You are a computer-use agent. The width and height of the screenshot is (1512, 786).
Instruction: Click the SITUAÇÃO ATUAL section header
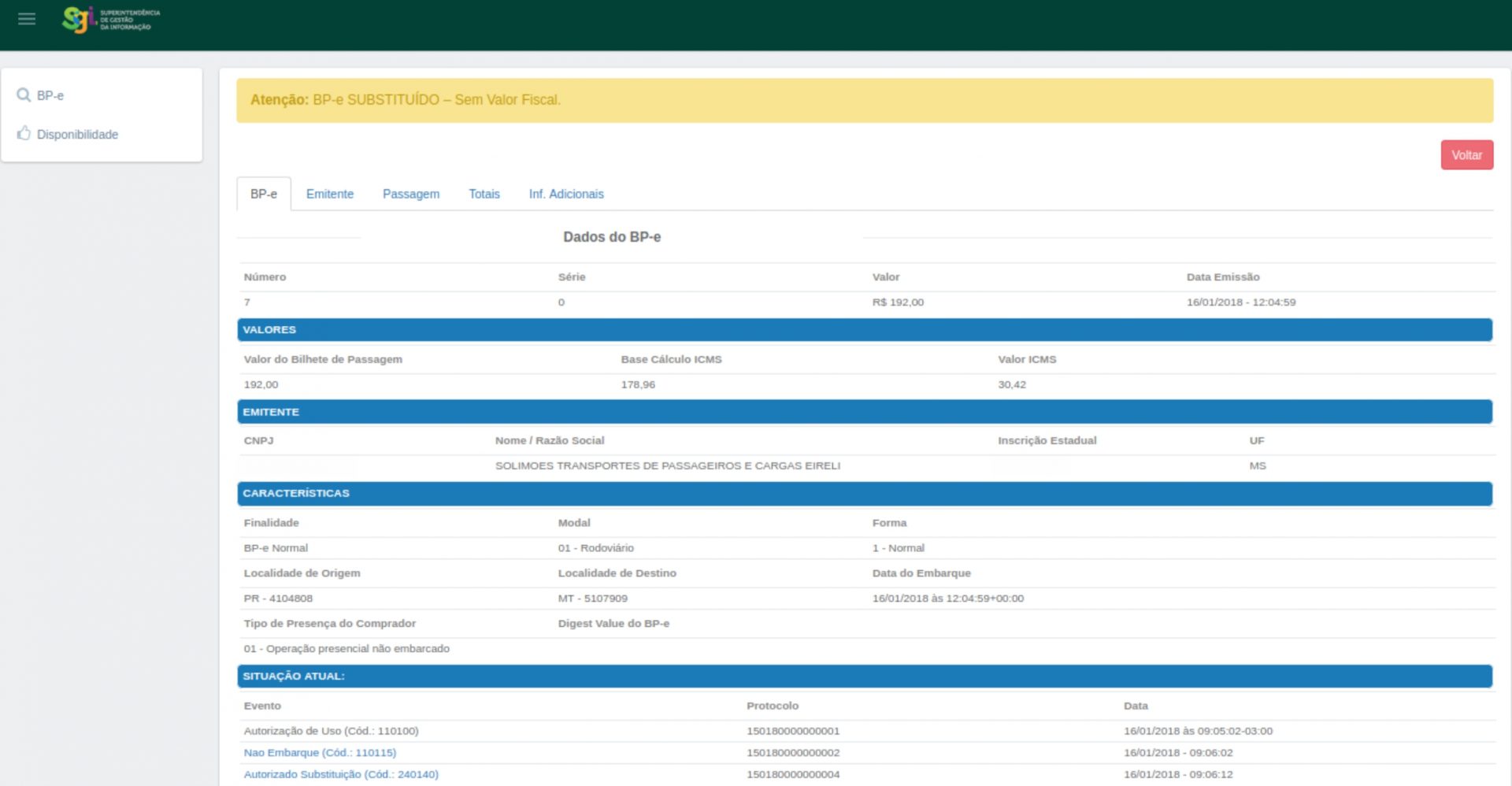pos(864,677)
